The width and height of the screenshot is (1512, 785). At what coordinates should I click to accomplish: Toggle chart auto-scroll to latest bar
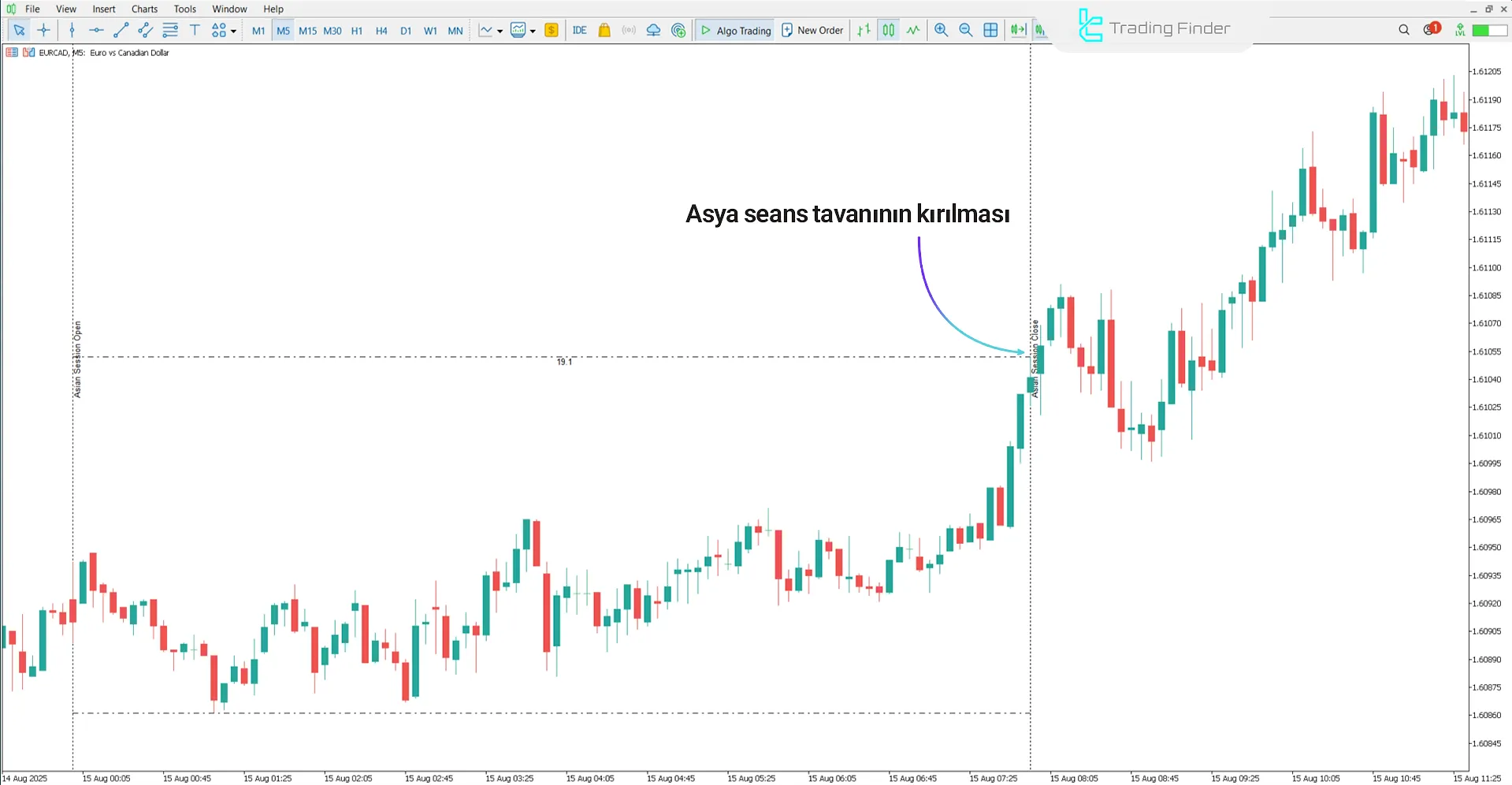(x=1018, y=30)
